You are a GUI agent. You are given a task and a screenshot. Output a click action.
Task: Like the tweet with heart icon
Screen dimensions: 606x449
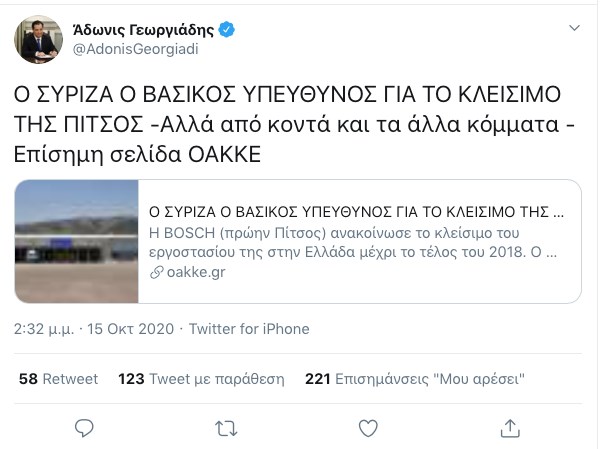point(368,428)
